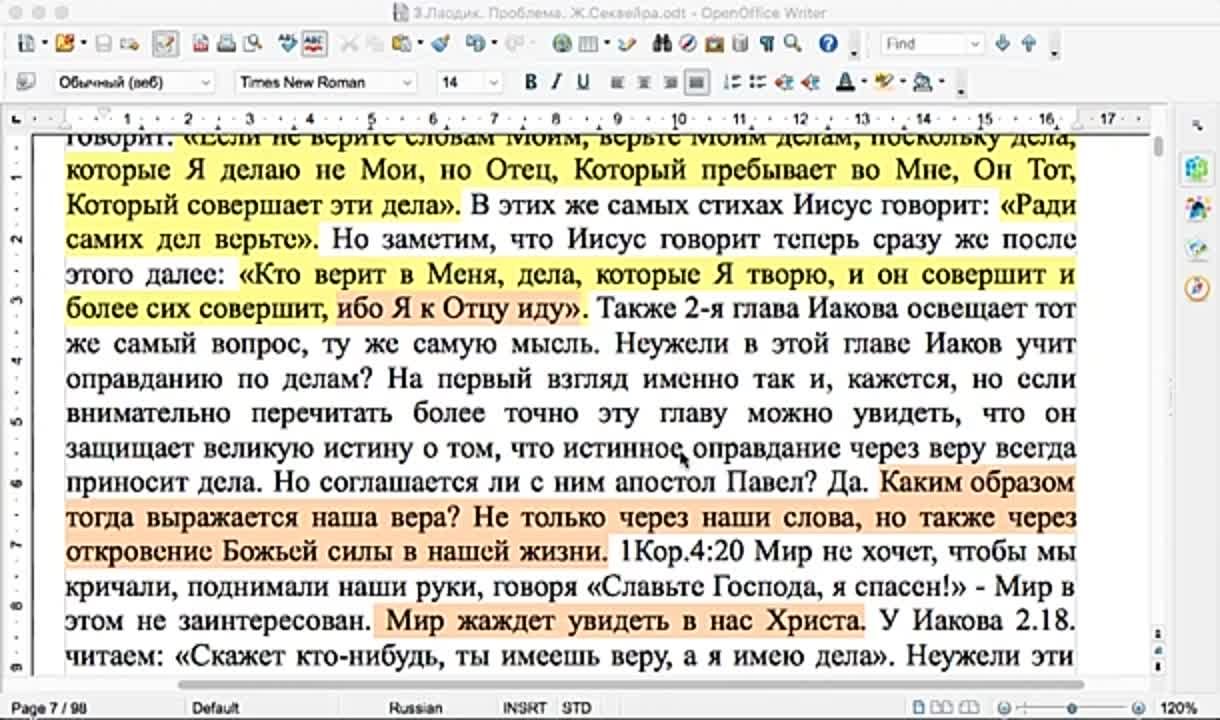Toggle automatic spellchecking
1220x720 pixels.
(x=313, y=45)
